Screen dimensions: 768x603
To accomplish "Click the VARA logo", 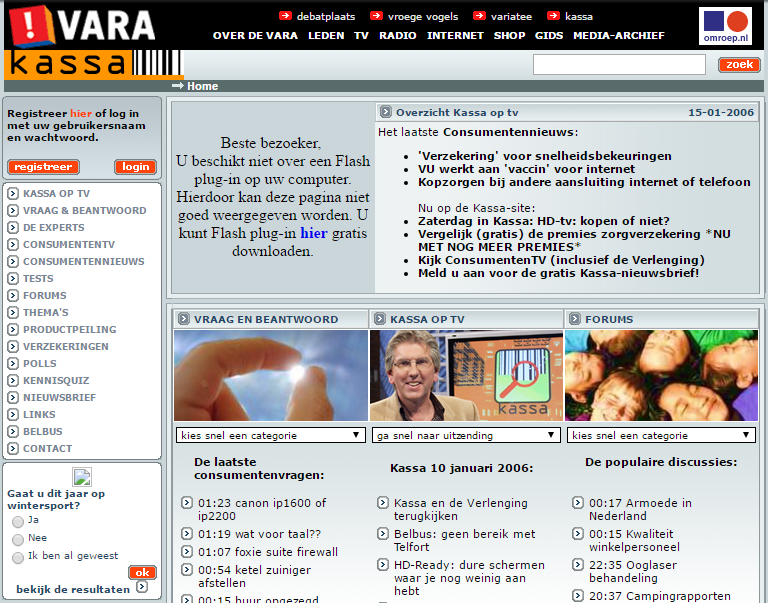I will (82, 25).
